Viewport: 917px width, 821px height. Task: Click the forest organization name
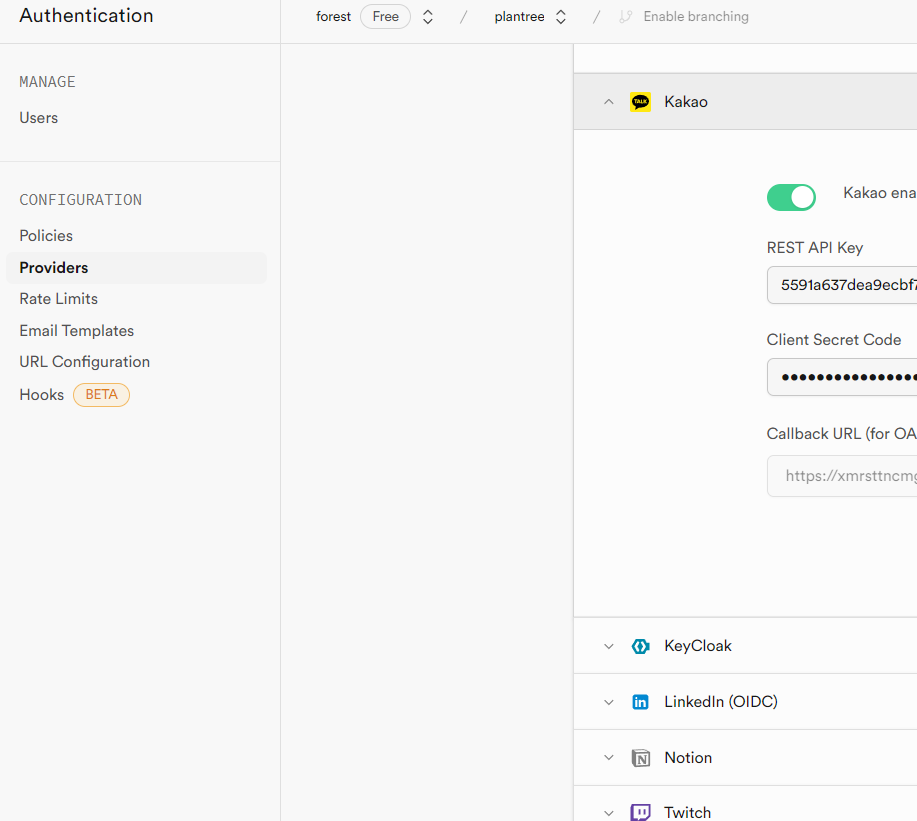333,16
